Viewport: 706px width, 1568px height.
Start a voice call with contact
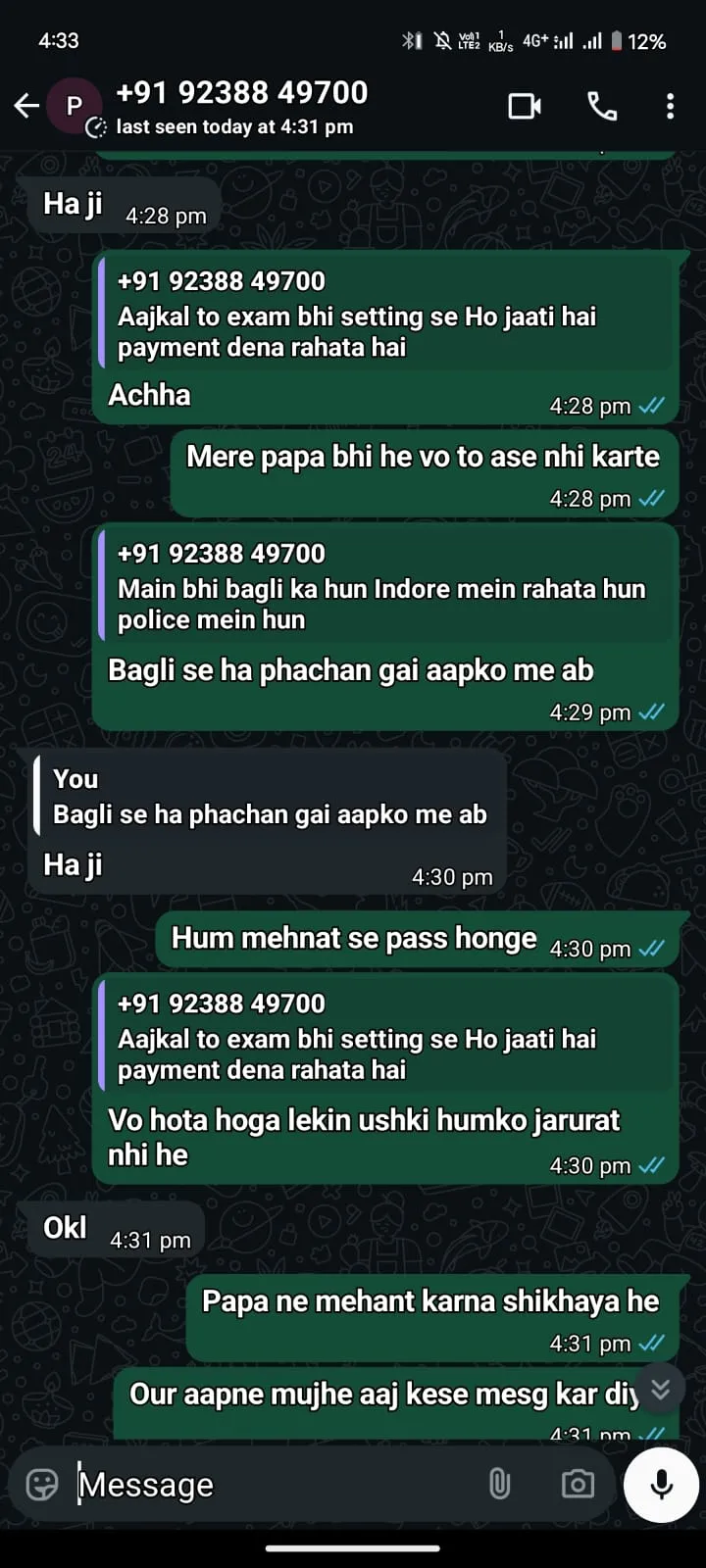click(x=602, y=106)
